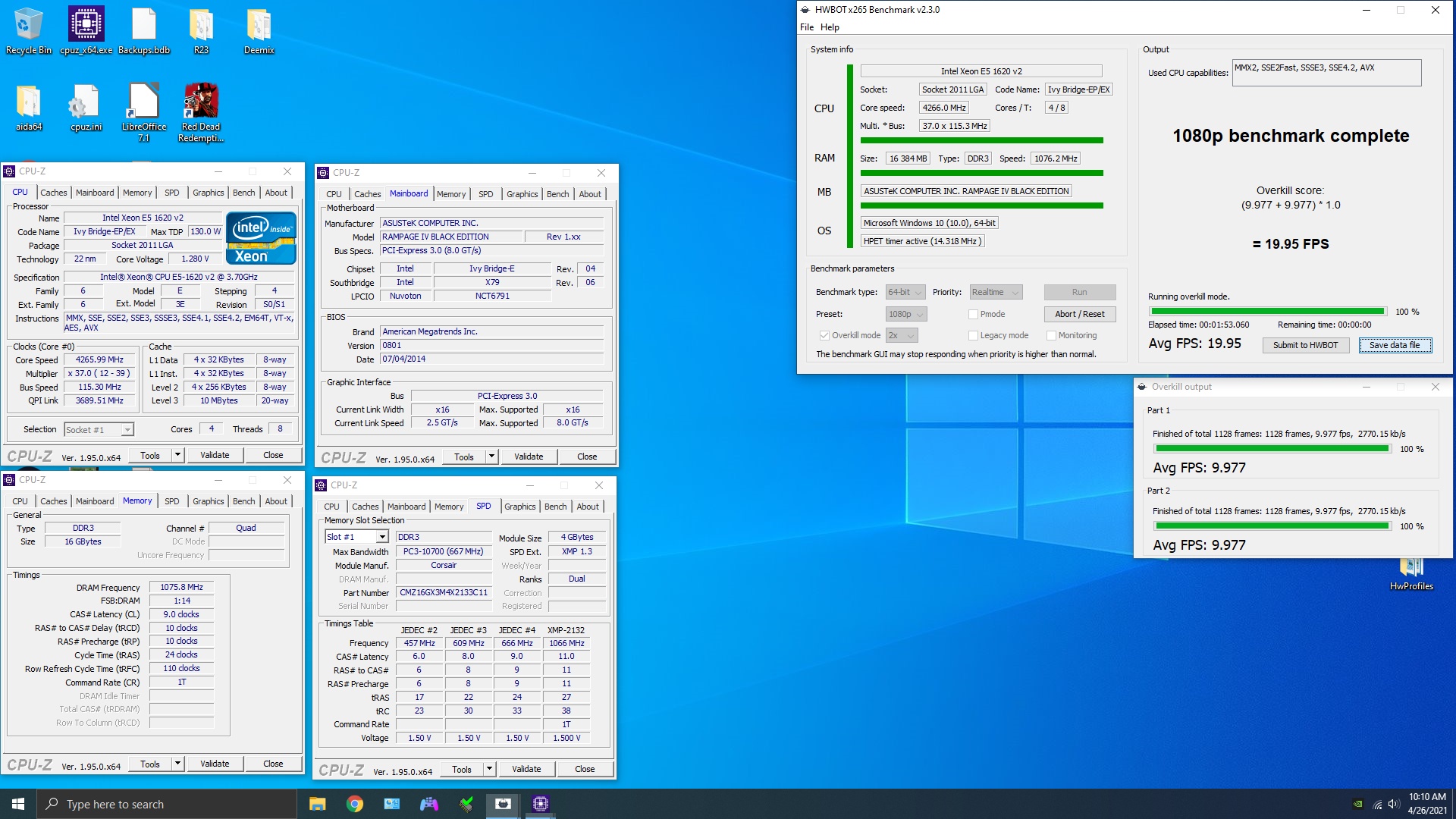Click the Used CPU capabilities text box
Viewport: 1456px width, 819px height.
1326,73
